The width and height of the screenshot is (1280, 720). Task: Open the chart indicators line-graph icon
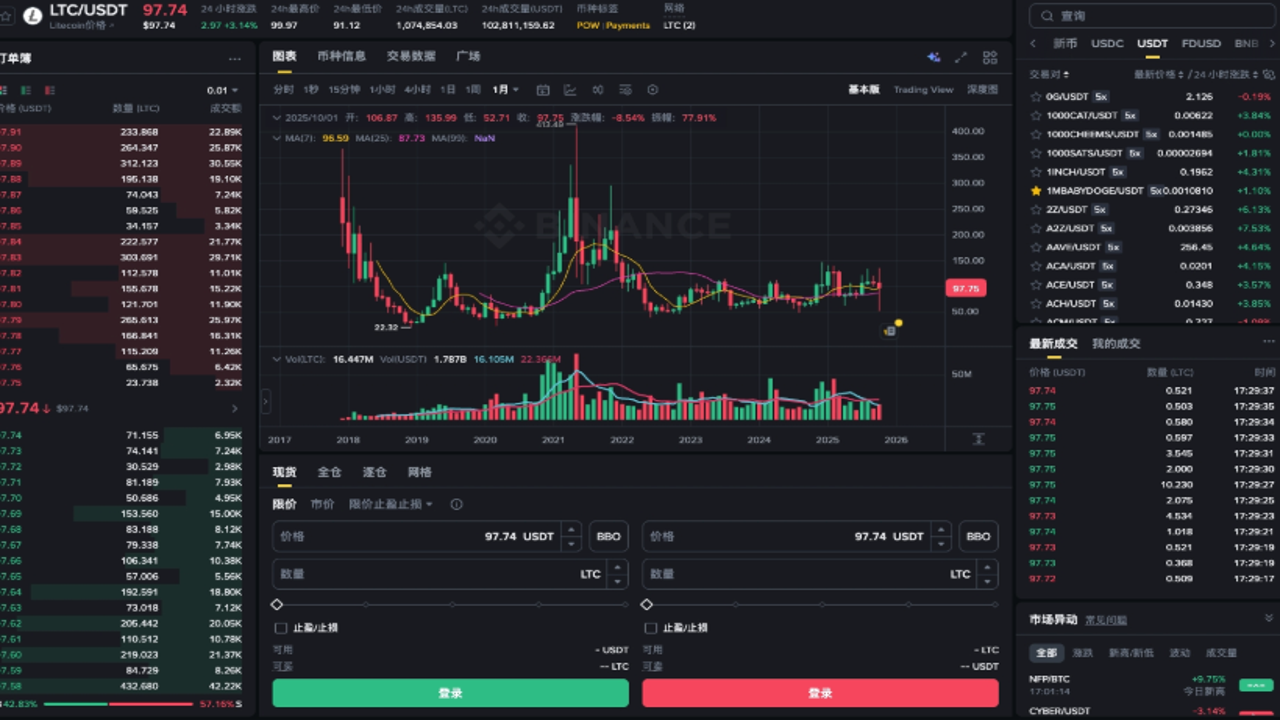coord(570,90)
